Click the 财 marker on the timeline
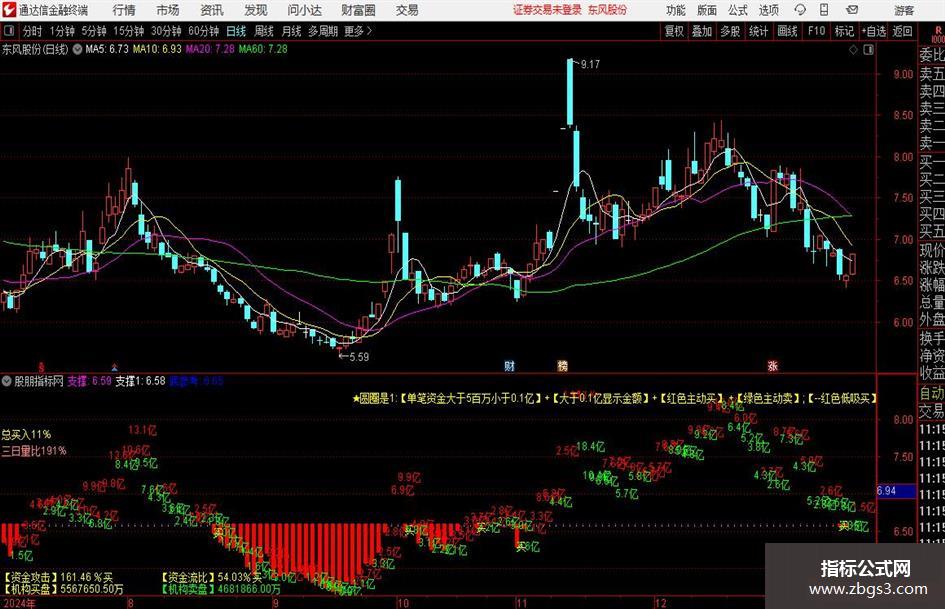The width and height of the screenshot is (945, 609). click(x=509, y=365)
